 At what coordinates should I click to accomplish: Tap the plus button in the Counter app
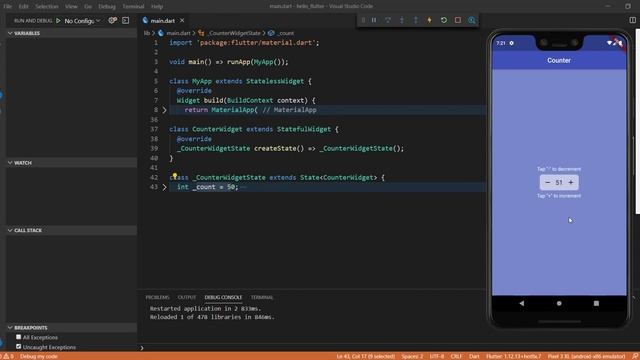(571, 182)
